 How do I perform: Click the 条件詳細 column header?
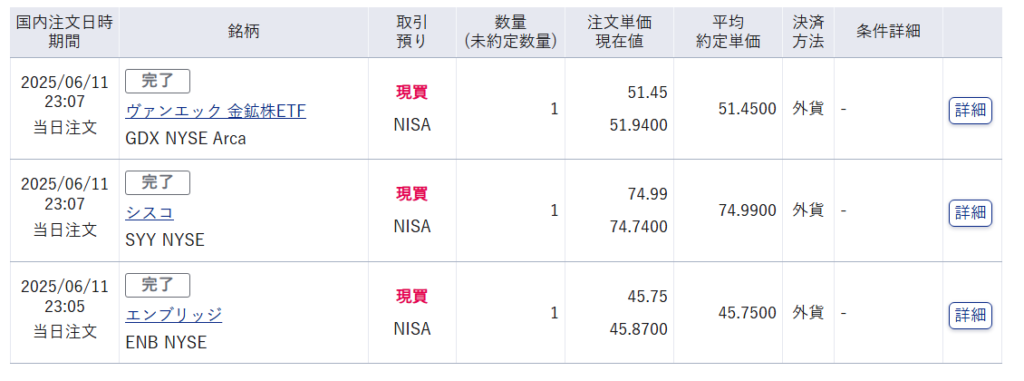tap(888, 32)
